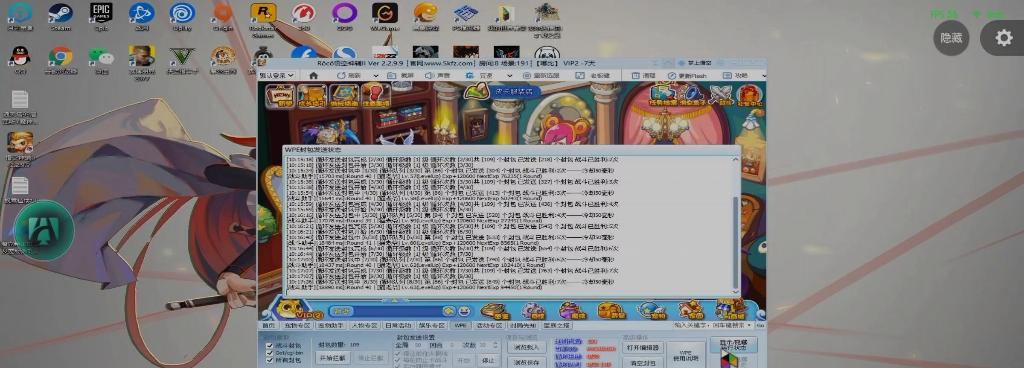Click the clear-cache toolbar button
Viewport: 1024px width, 368px height.
click(643, 76)
